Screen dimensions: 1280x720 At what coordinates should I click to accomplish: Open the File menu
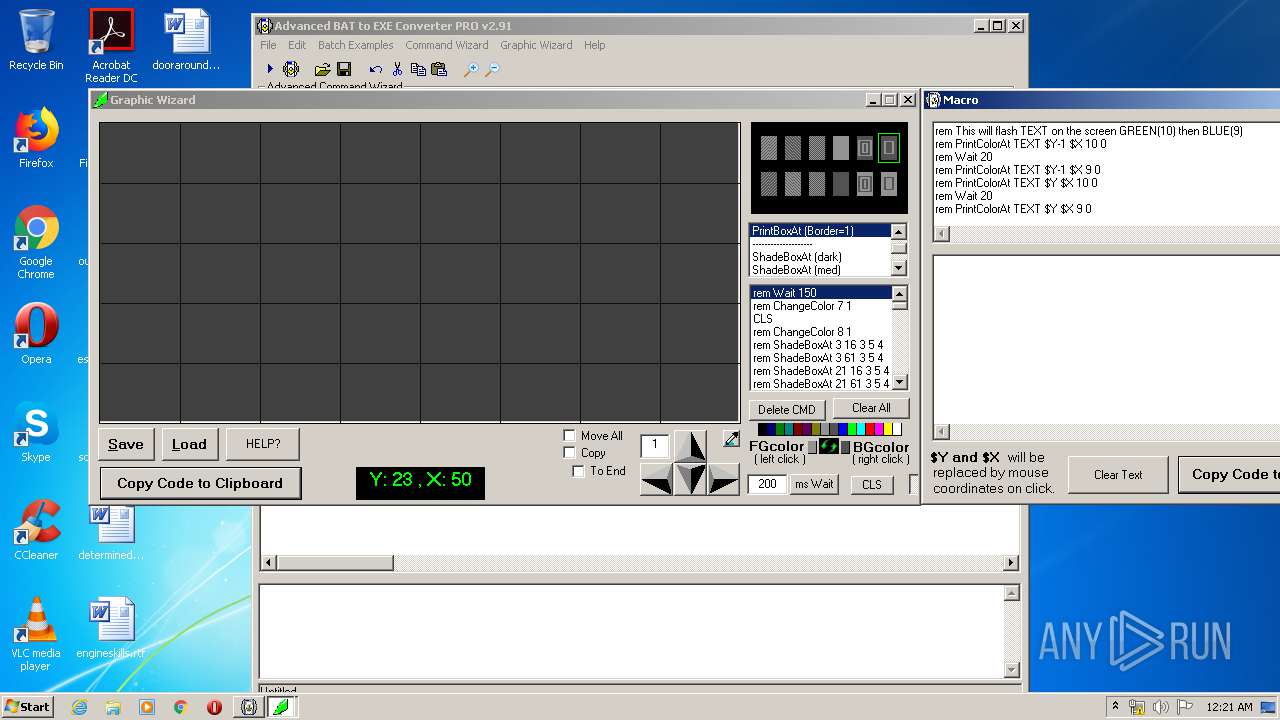pyautogui.click(x=268, y=45)
